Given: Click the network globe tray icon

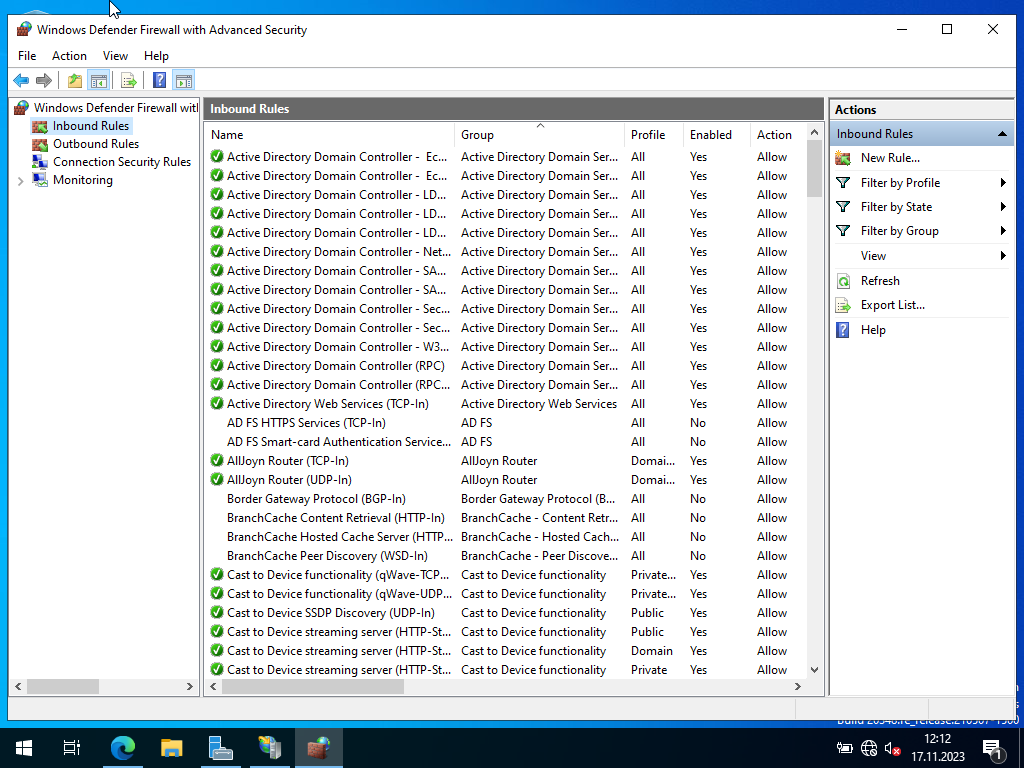Looking at the screenshot, I should tap(869, 748).
